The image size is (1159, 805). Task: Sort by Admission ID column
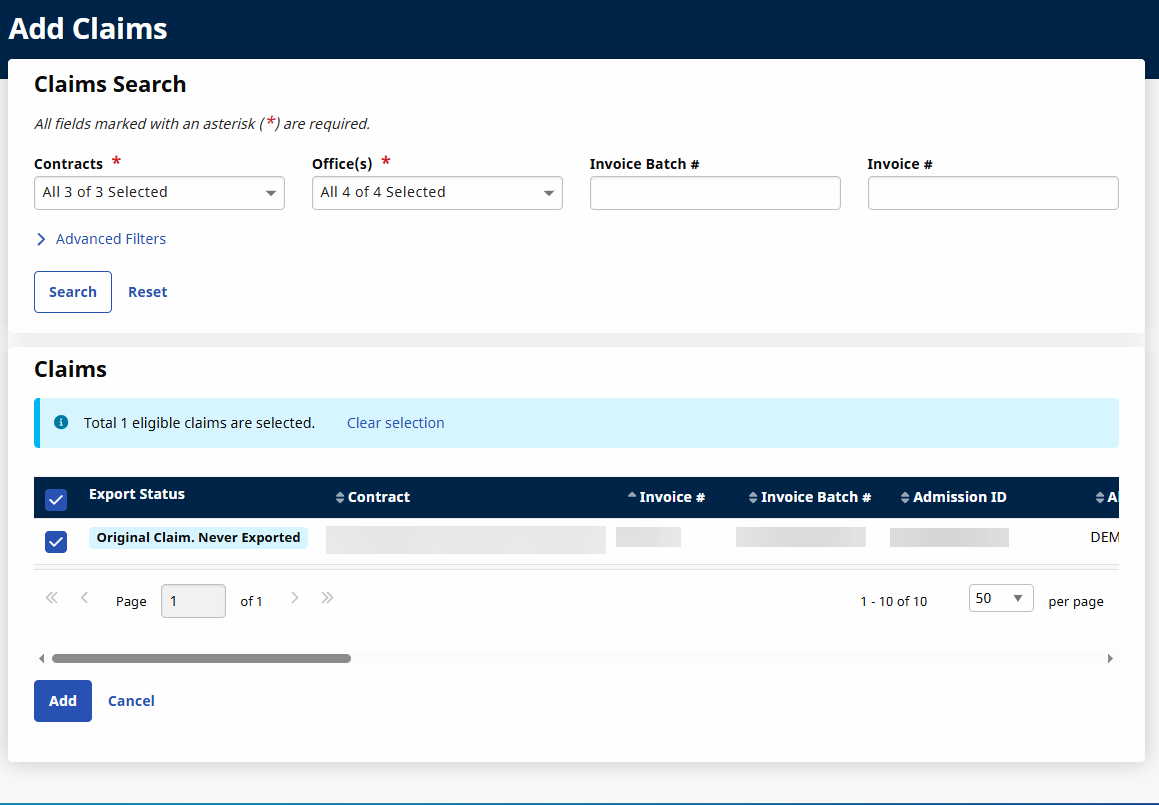coord(953,497)
